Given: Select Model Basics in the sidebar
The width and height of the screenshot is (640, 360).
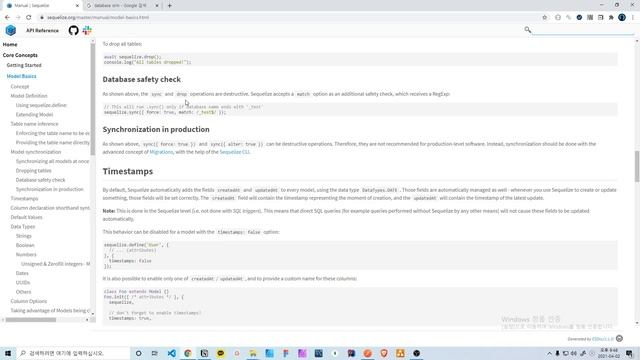Looking at the screenshot, I should 21,76.
